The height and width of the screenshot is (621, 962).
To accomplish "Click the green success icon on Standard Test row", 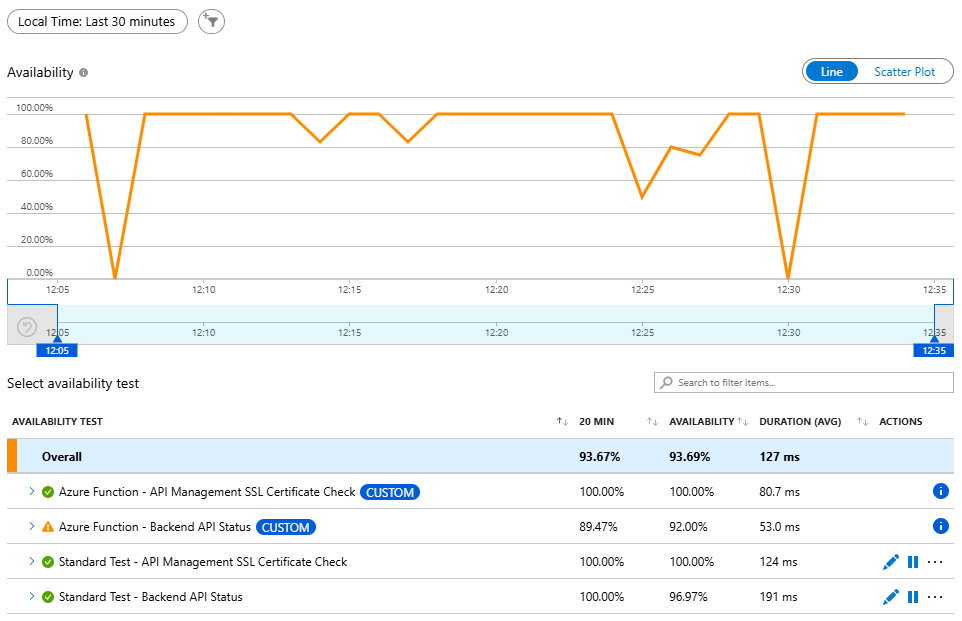I will pos(46,561).
